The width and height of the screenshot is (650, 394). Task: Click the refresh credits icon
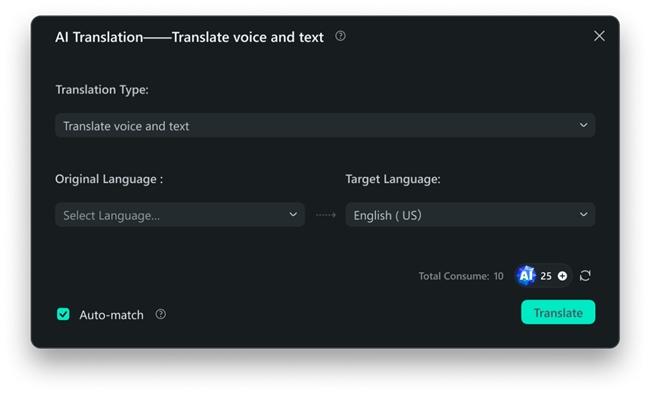pos(585,275)
